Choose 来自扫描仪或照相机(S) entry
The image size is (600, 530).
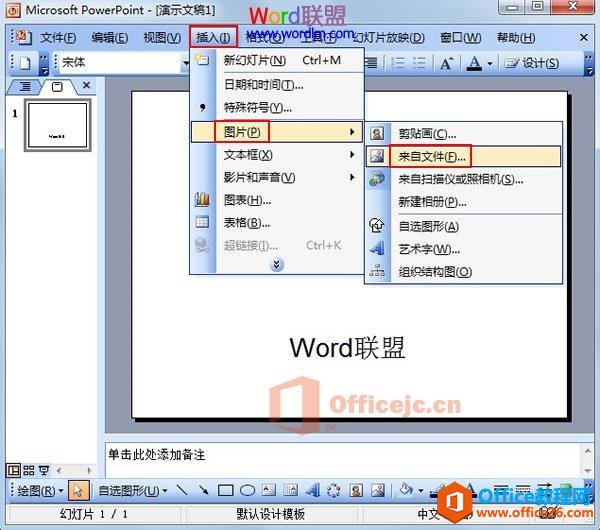point(463,179)
